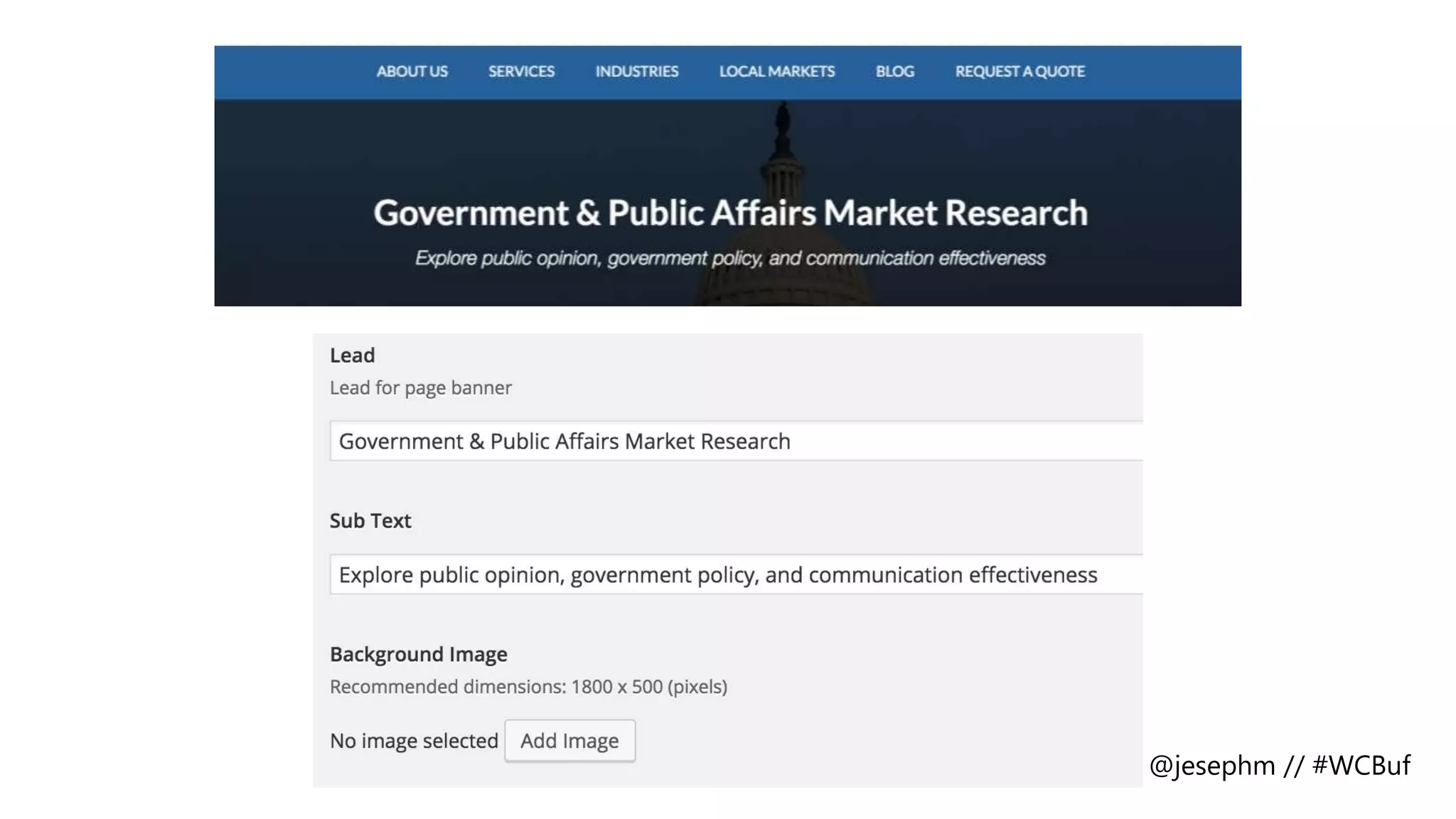Go to the Services page
Image resolution: width=1456 pixels, height=819 pixels.
click(521, 72)
